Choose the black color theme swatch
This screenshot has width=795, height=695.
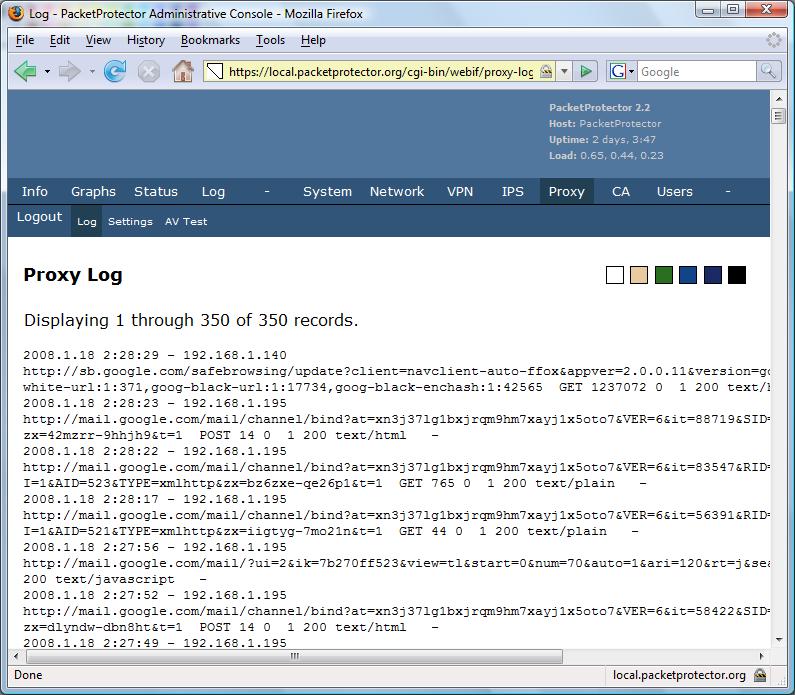(737, 275)
